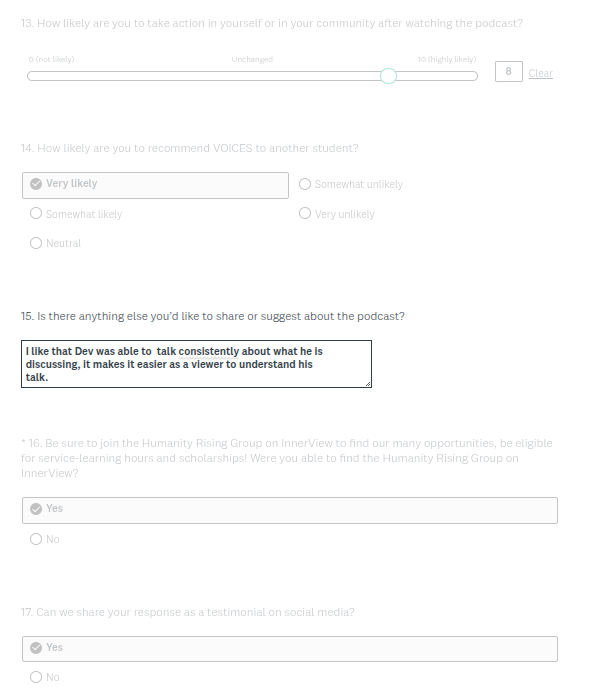Click the question 15 heading text
The width and height of the screenshot is (608, 696).
[213, 316]
